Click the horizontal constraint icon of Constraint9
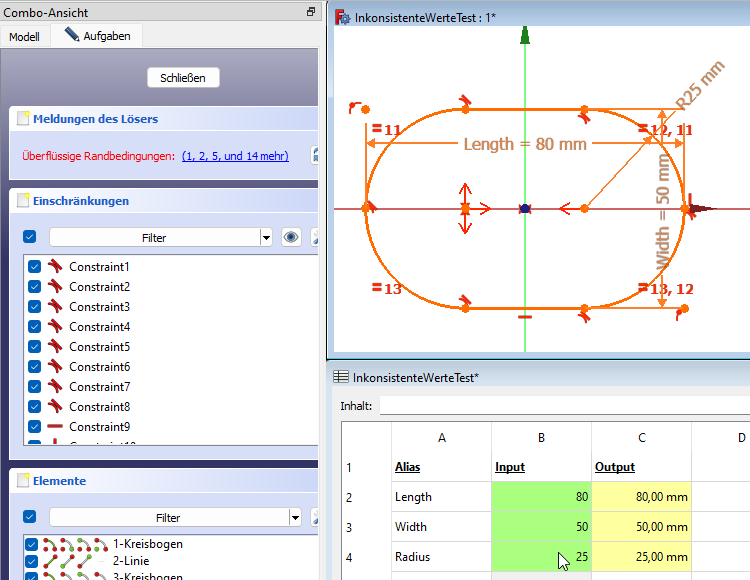 click(55, 427)
